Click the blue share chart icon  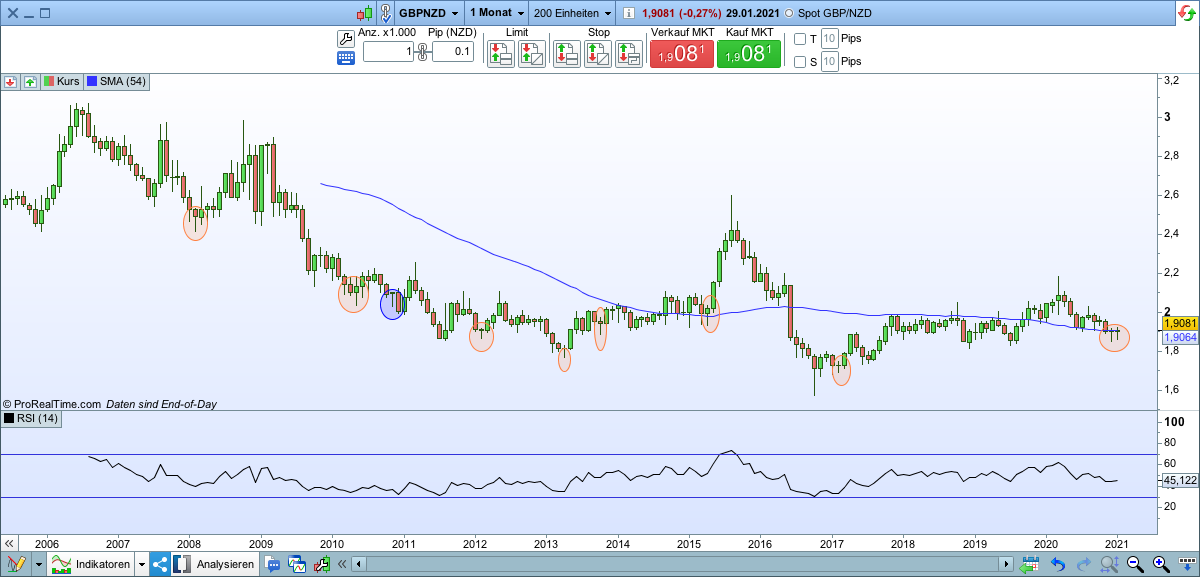158,563
